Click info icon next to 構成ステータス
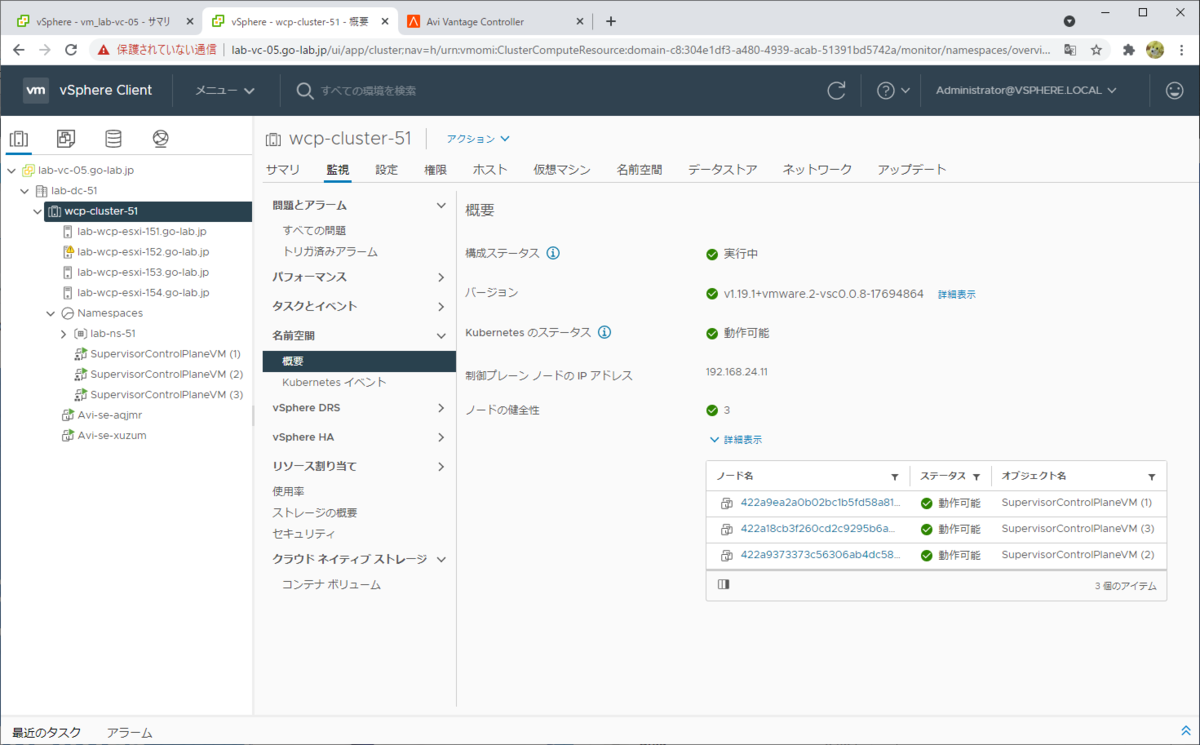This screenshot has height=745, width=1200. tap(553, 253)
